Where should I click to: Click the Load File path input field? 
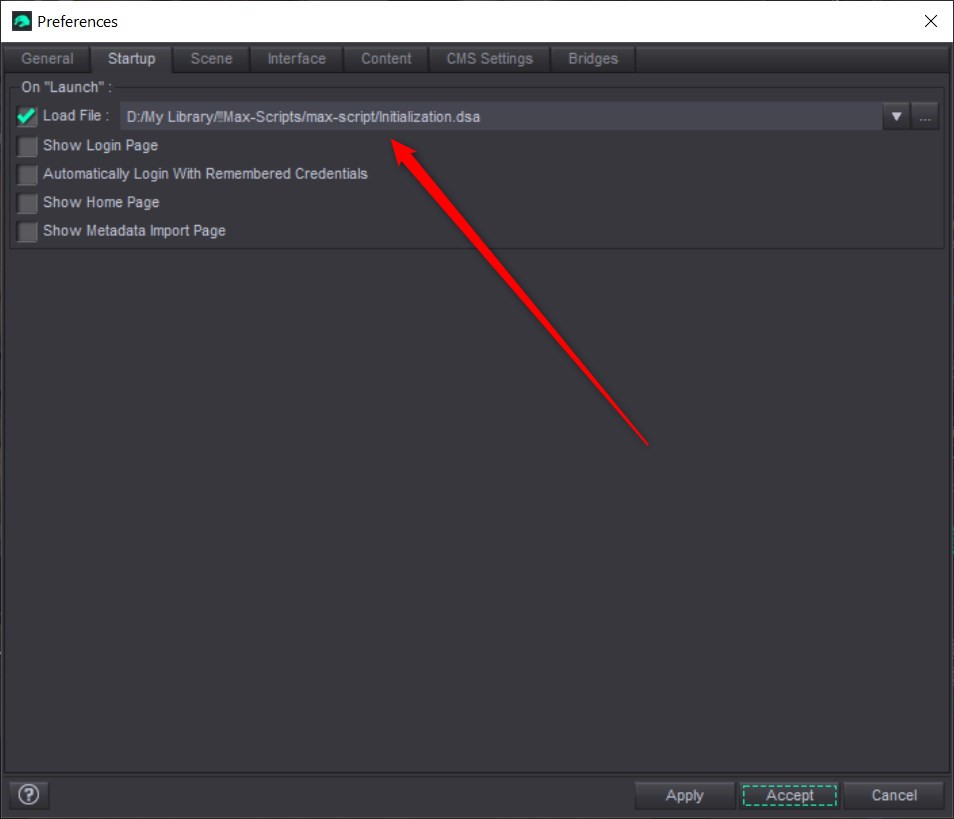point(501,116)
